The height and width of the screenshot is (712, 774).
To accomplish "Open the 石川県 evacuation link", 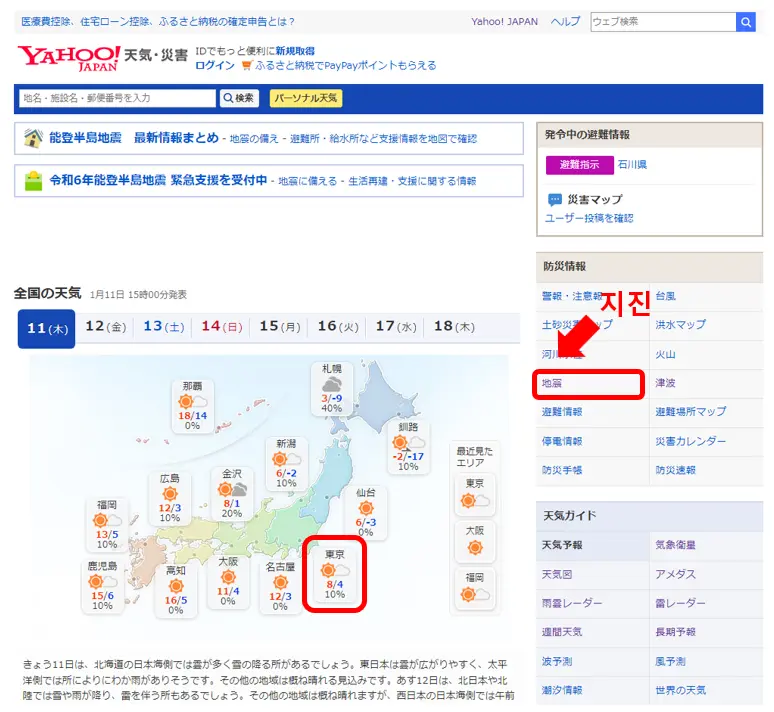I will point(632,164).
